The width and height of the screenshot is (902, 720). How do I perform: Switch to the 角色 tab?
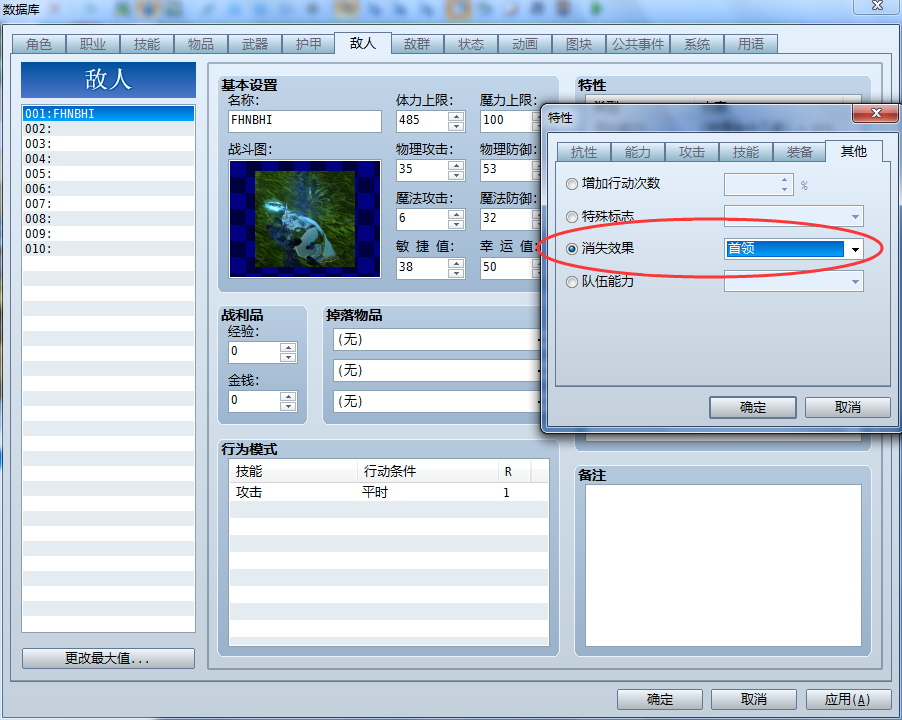(x=39, y=44)
